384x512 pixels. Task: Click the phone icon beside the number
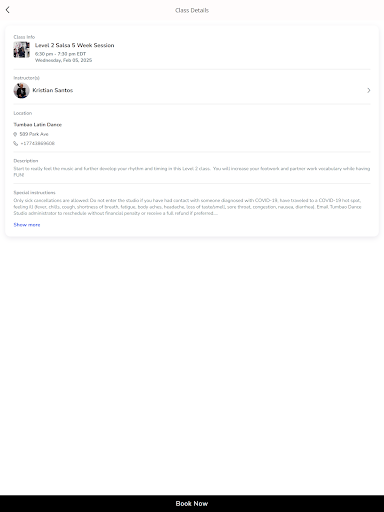[x=15, y=143]
